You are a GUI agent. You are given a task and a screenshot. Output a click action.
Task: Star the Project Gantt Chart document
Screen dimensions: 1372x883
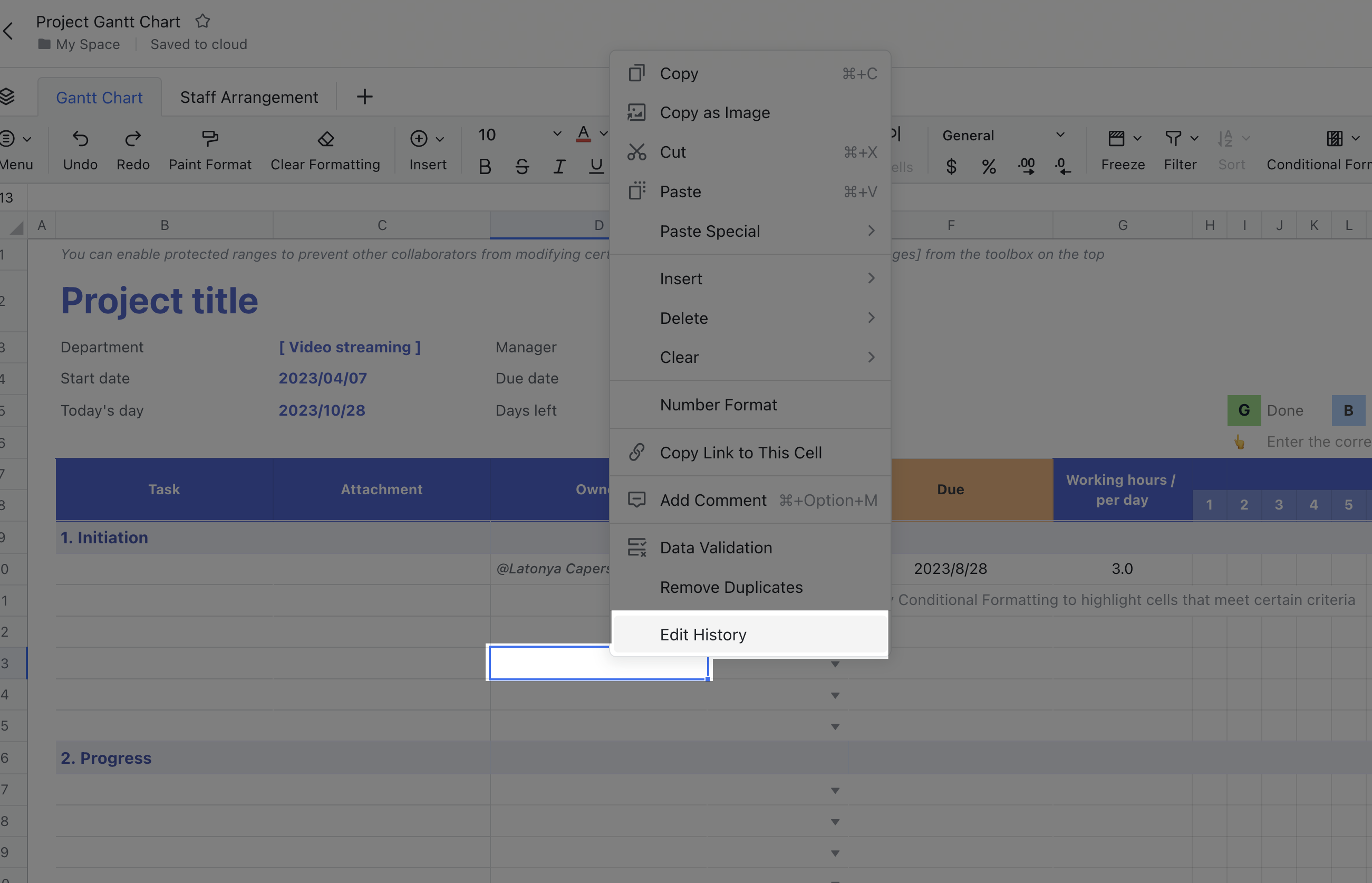coord(202,21)
